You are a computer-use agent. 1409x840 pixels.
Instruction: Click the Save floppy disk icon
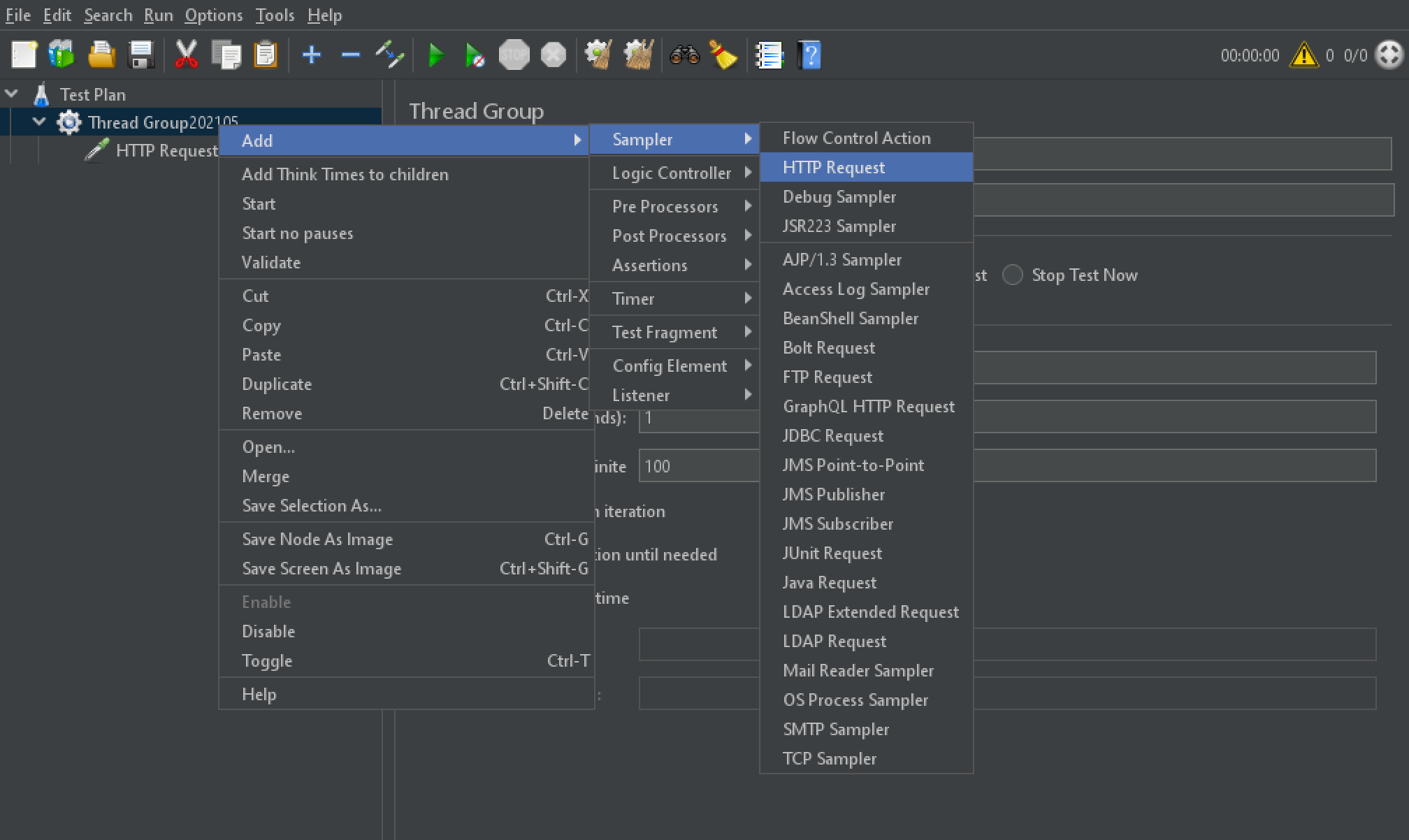coord(142,55)
